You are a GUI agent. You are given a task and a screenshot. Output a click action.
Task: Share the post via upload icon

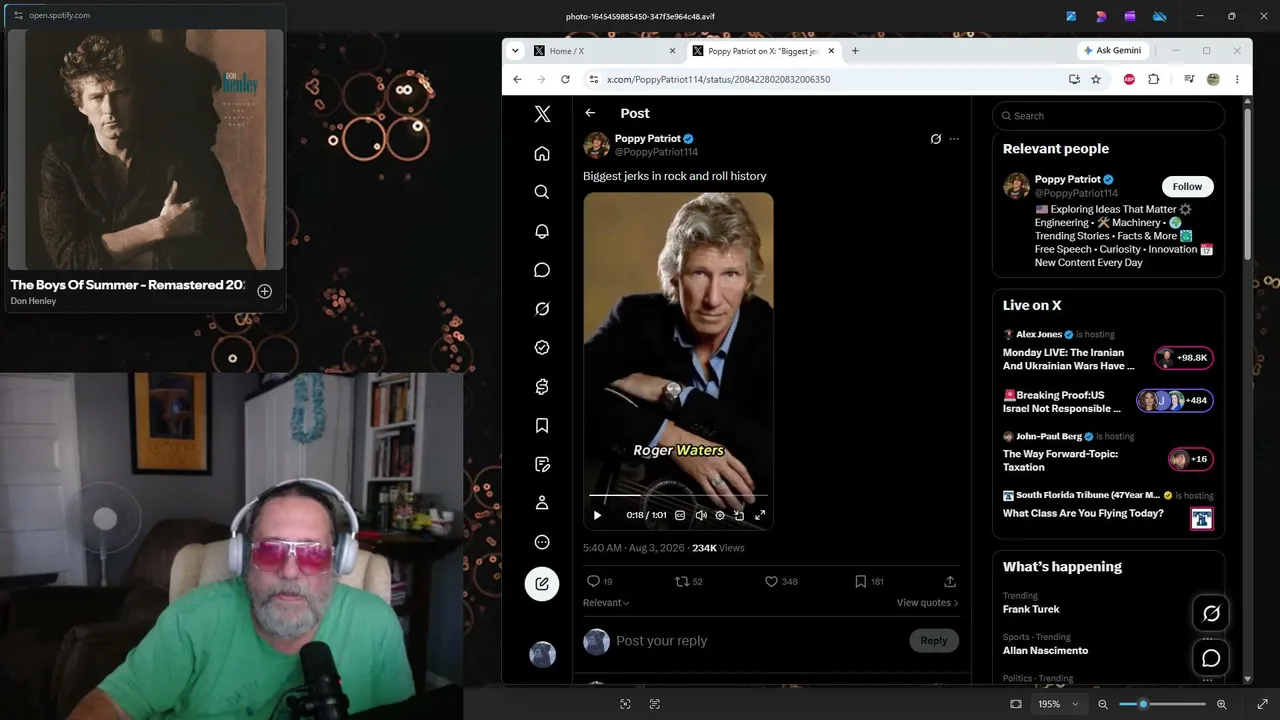950,581
